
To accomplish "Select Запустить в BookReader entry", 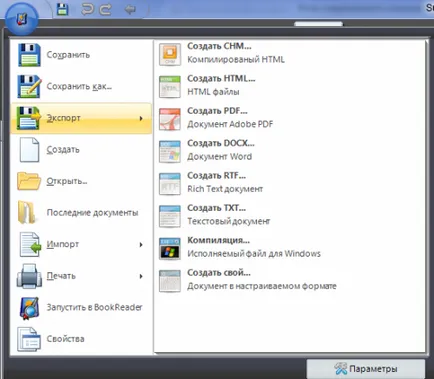I will 81,307.
